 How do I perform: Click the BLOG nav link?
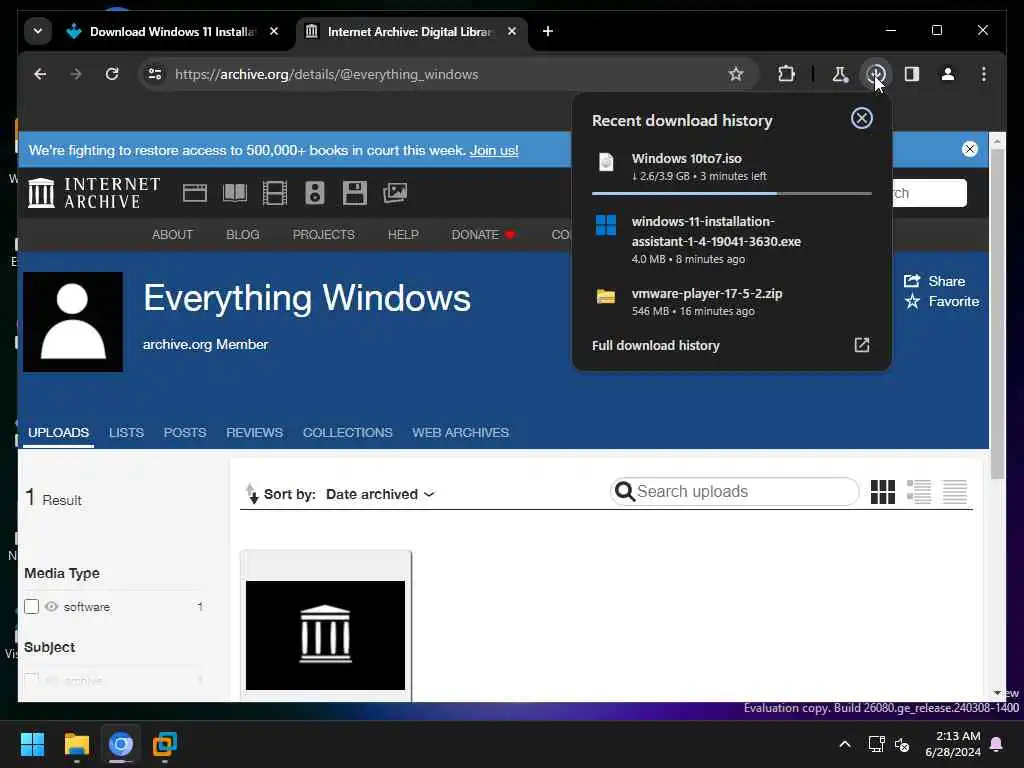243,234
